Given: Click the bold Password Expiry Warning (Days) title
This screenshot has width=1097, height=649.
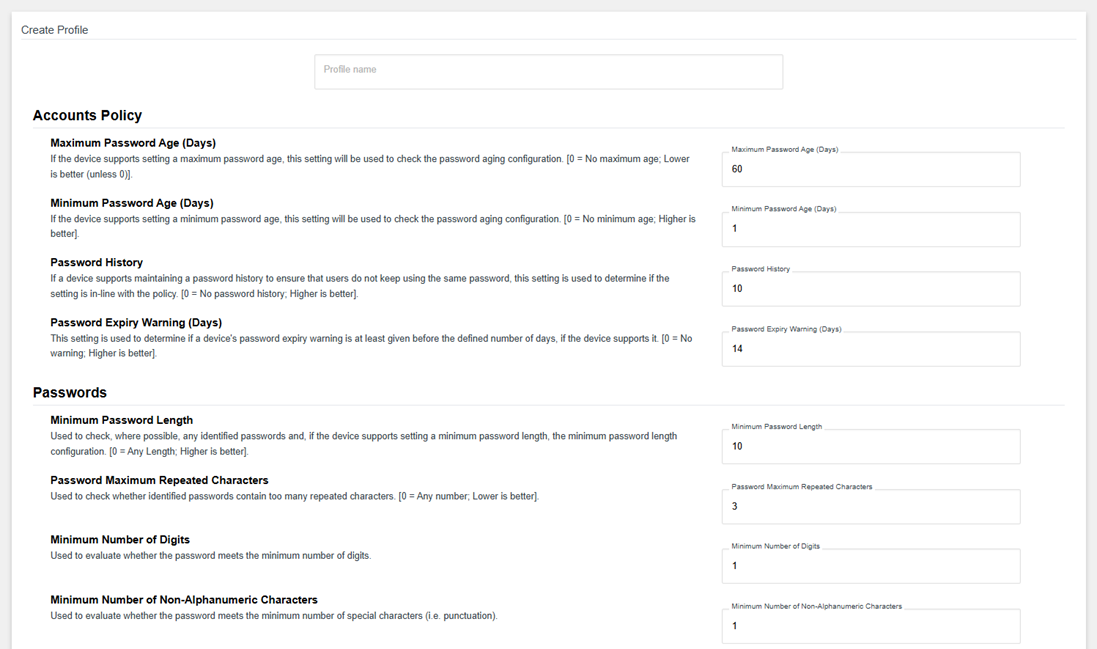Looking at the screenshot, I should [x=136, y=323].
